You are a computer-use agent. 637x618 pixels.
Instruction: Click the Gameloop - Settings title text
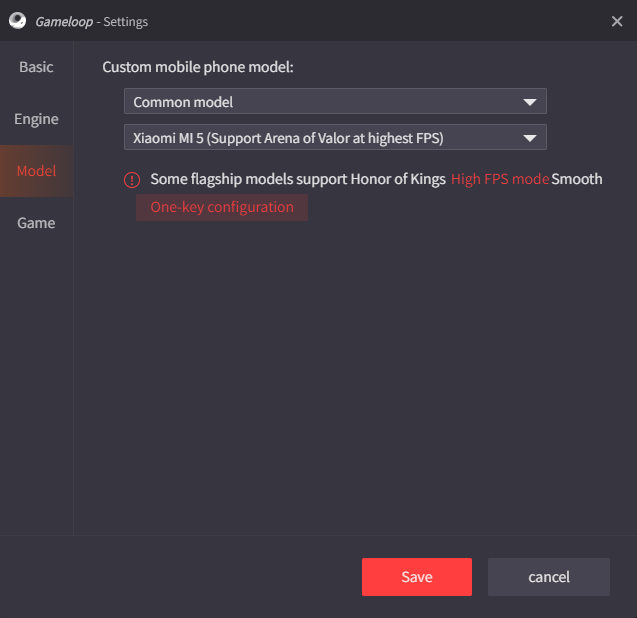[x=91, y=22]
